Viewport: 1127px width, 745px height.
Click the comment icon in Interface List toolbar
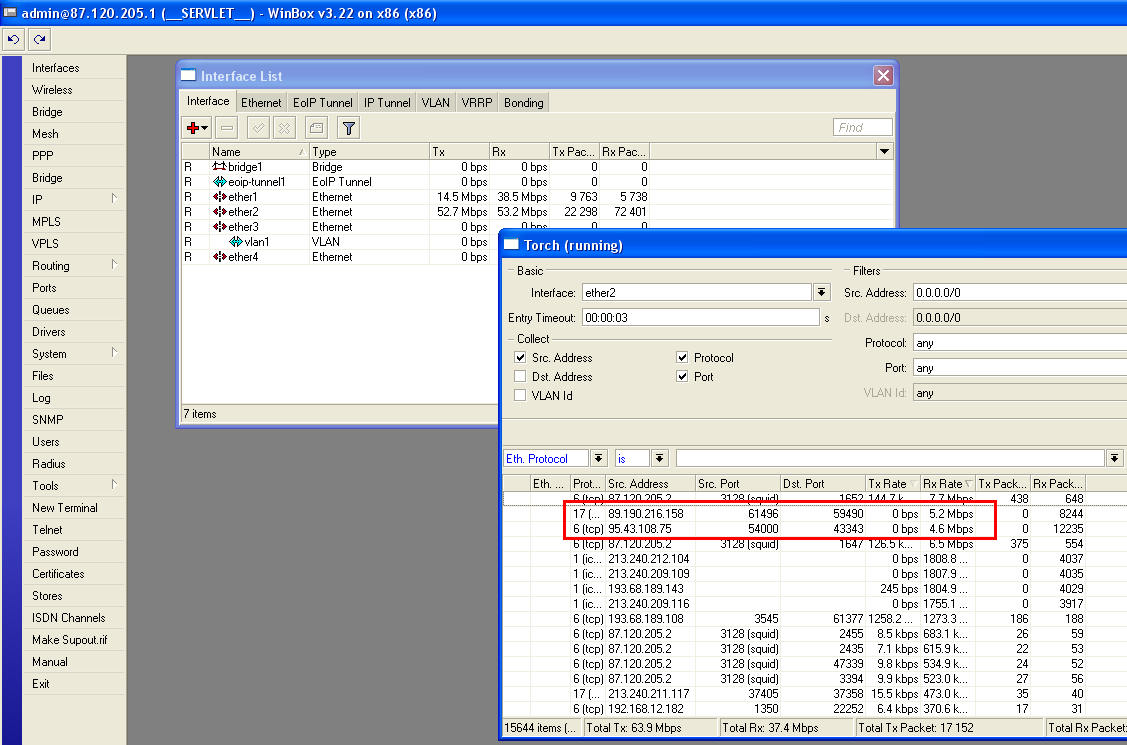tap(316, 128)
